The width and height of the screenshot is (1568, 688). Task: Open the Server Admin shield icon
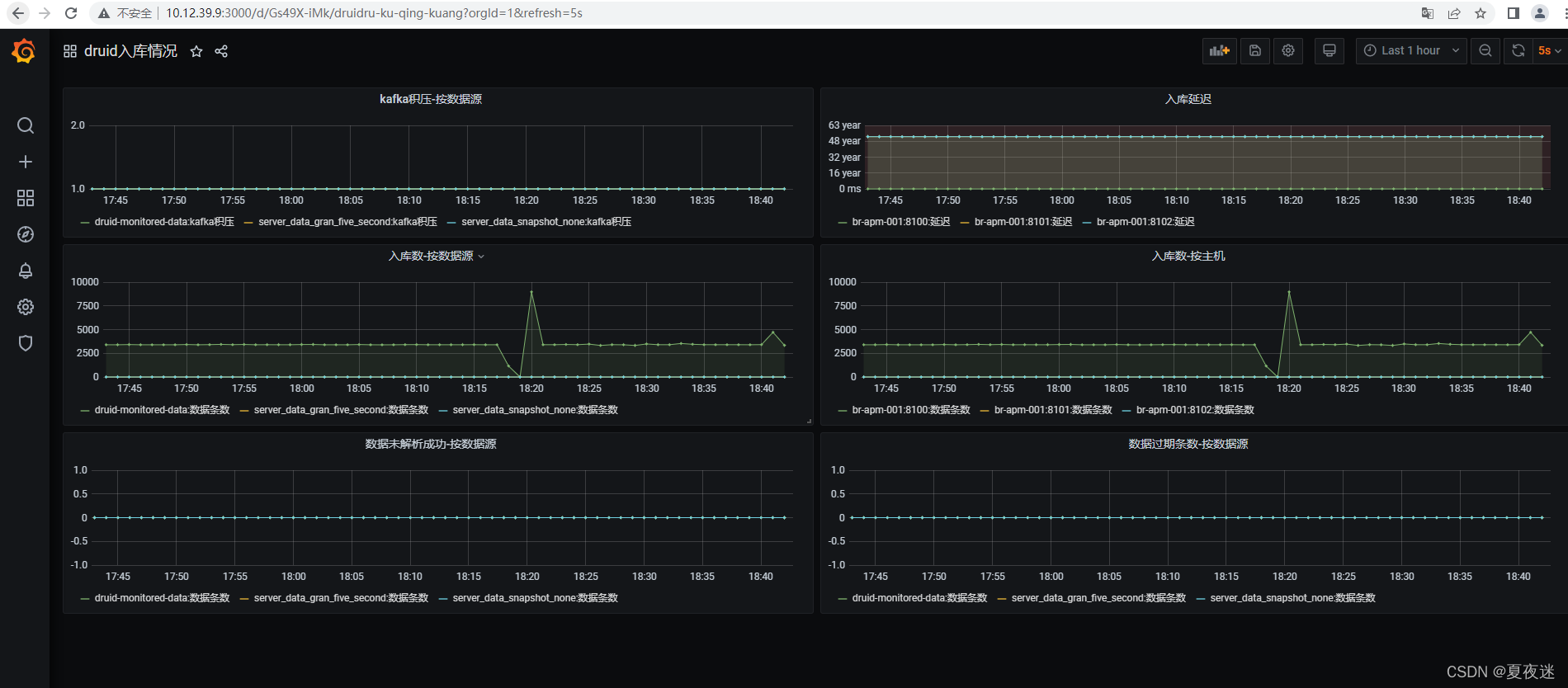click(26, 343)
